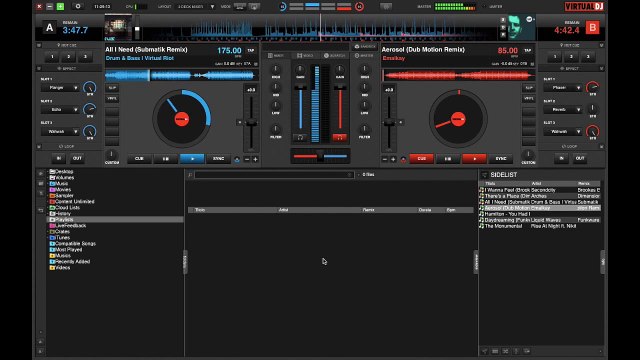
Task: Click deck B Slot 3 effect strength knob
Action: point(592,131)
